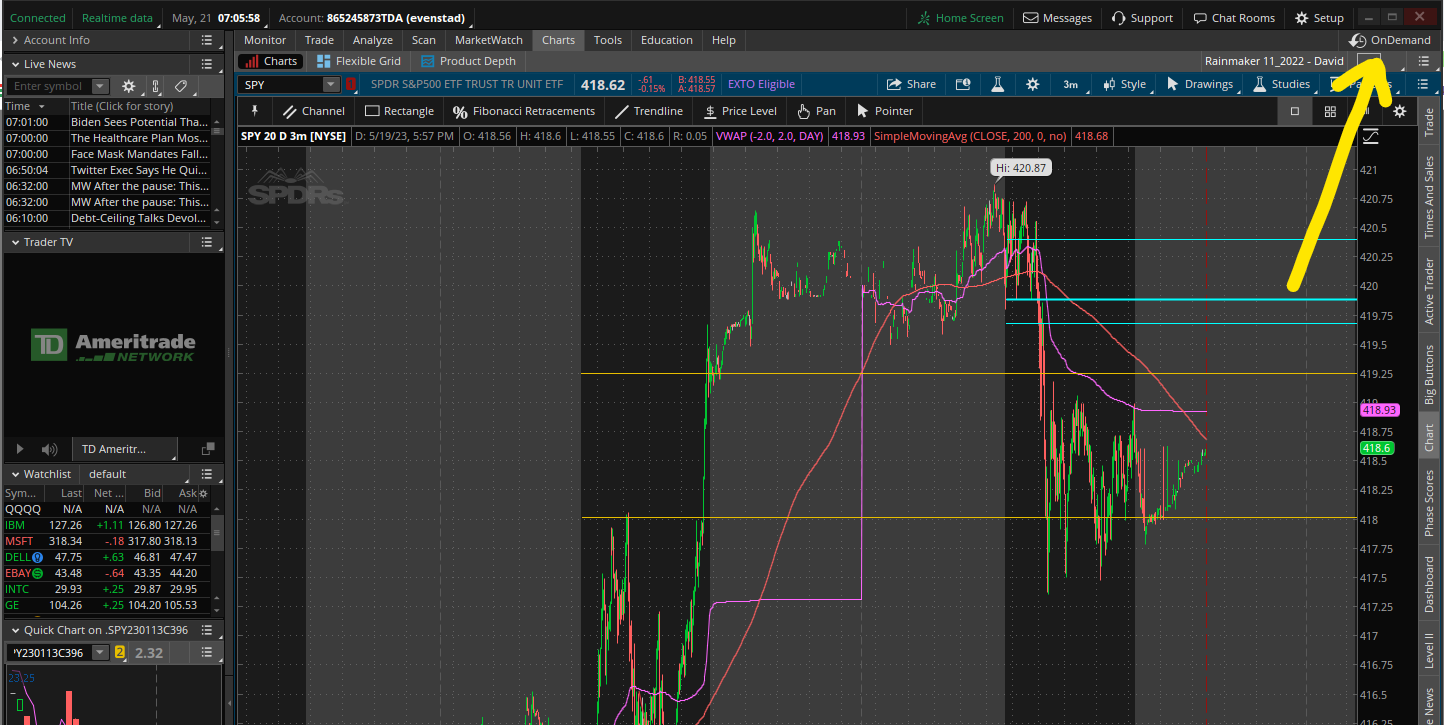Open the Quick Chart header menu icon
The width and height of the screenshot is (1444, 725).
pyautogui.click(x=206, y=630)
